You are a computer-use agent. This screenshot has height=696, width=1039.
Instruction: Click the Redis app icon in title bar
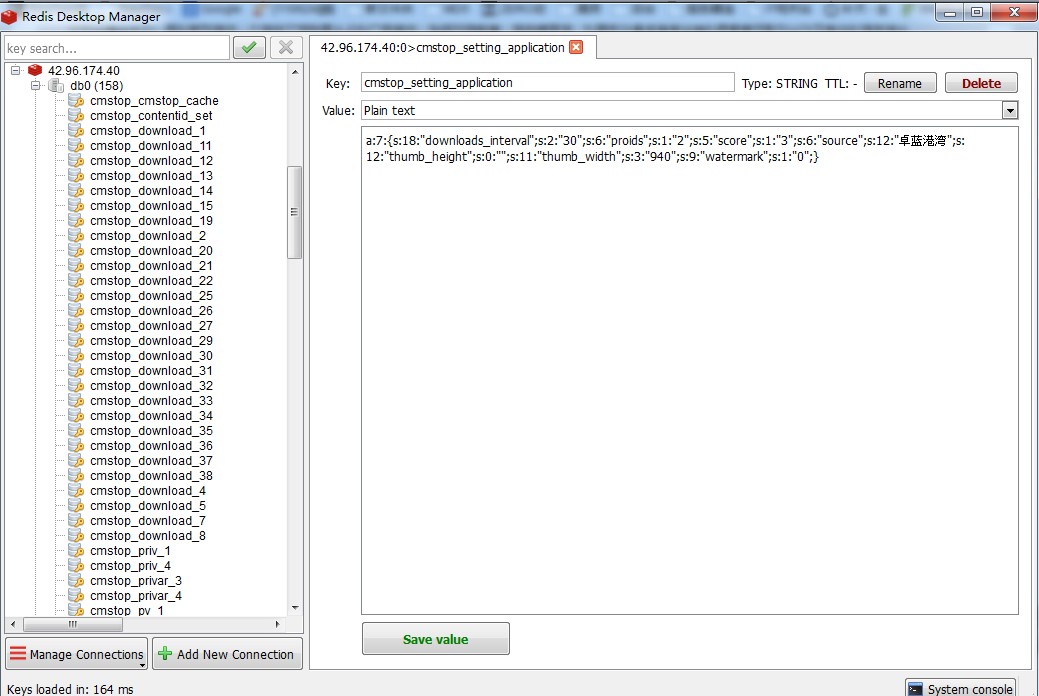9,17
